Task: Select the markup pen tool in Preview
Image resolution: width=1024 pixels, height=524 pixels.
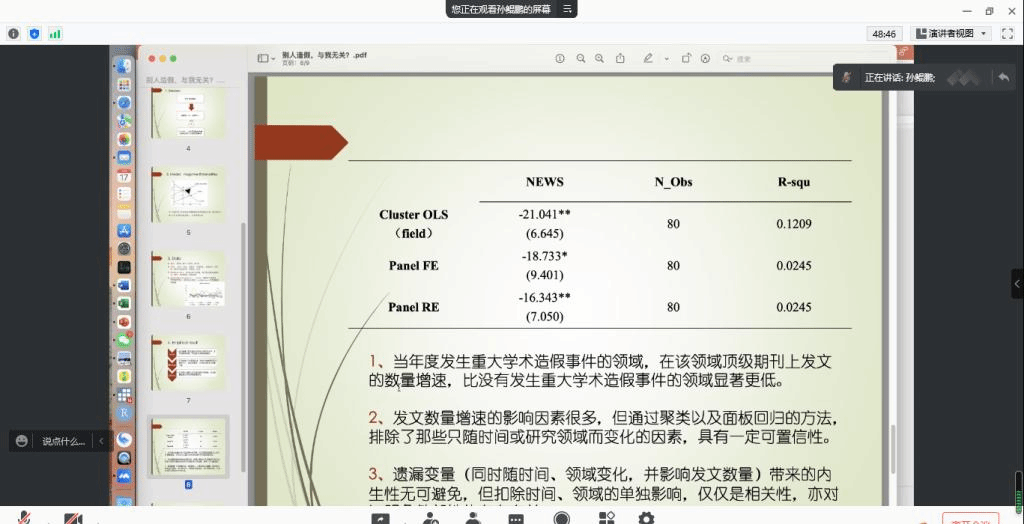Action: point(648,59)
